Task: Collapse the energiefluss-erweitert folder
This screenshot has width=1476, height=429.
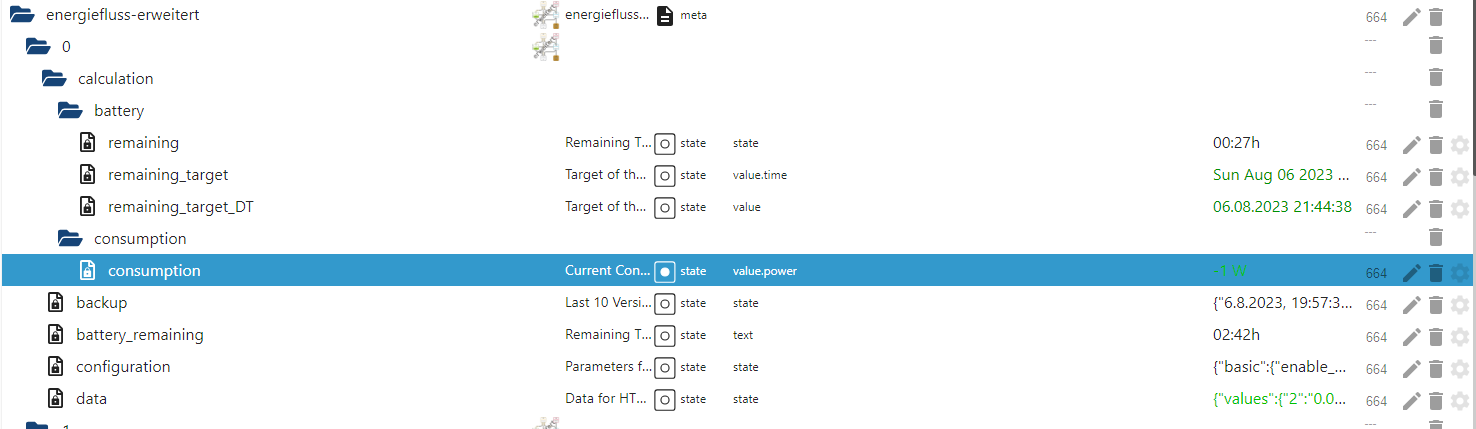Action: [x=22, y=15]
